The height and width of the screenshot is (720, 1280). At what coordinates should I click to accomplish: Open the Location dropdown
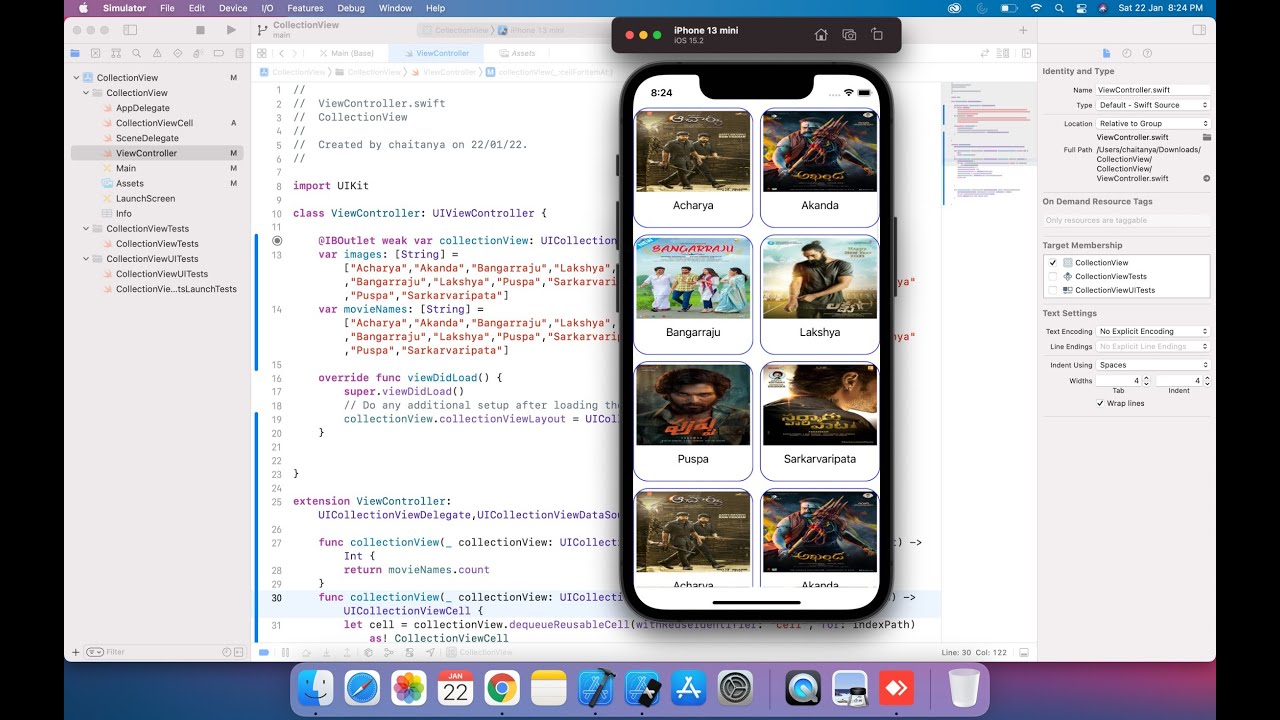[1153, 124]
